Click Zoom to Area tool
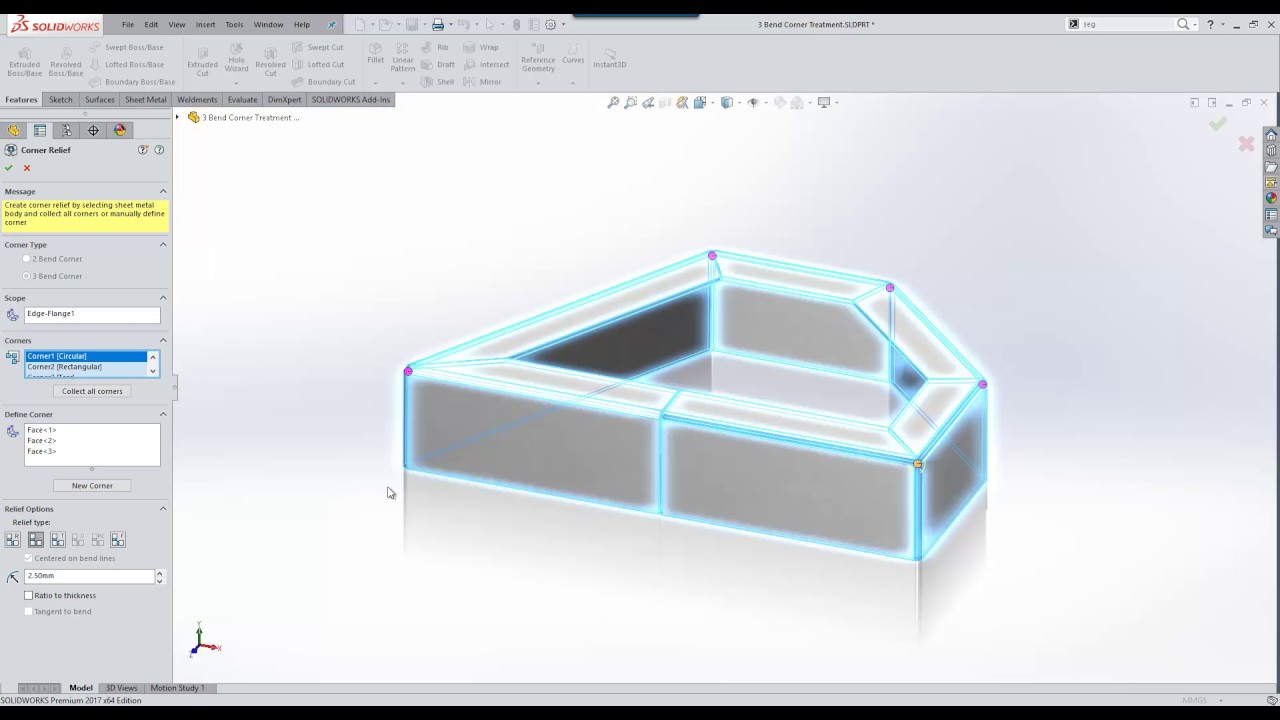This screenshot has width=1280, height=720. (631, 102)
